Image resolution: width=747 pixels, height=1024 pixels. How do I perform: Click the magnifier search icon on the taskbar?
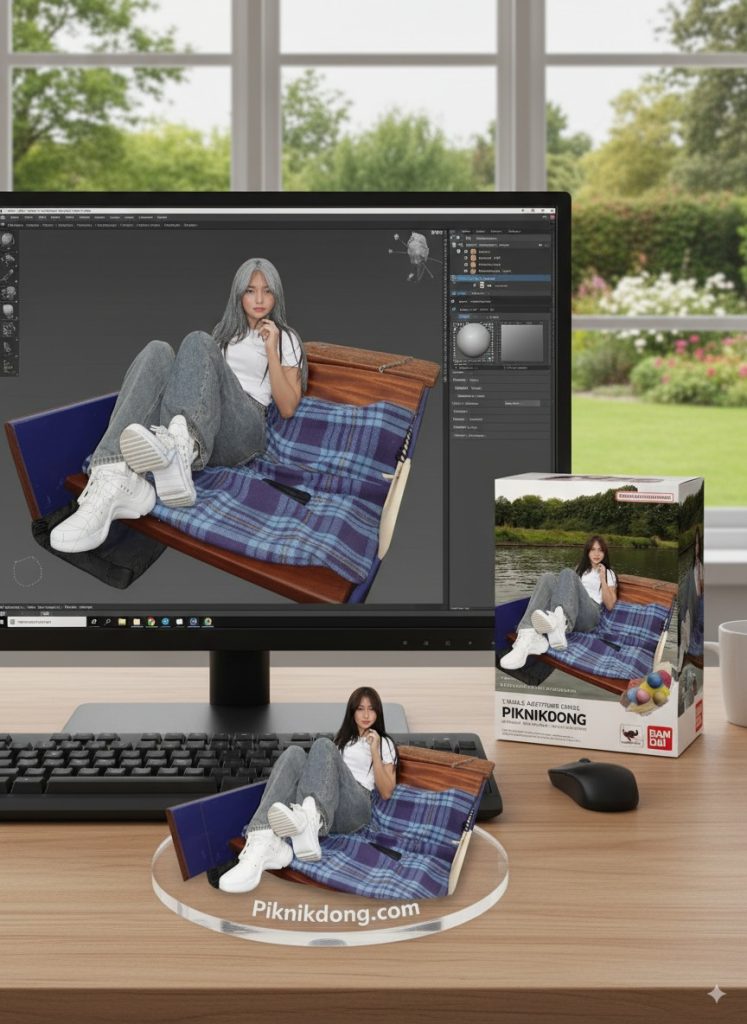(107, 622)
